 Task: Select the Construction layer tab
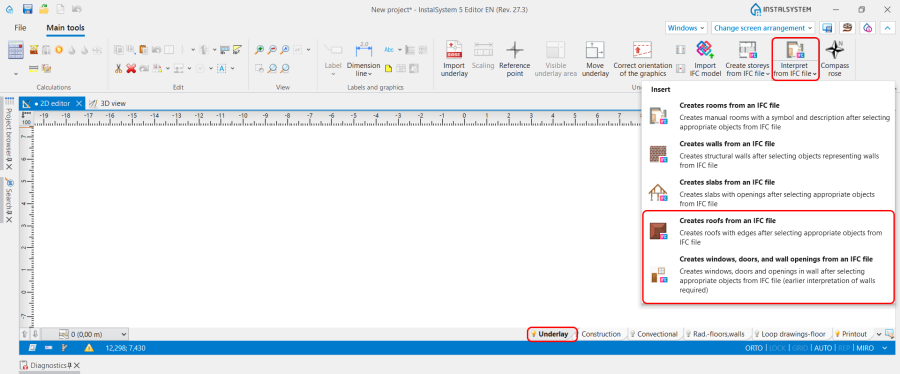click(x=600, y=334)
